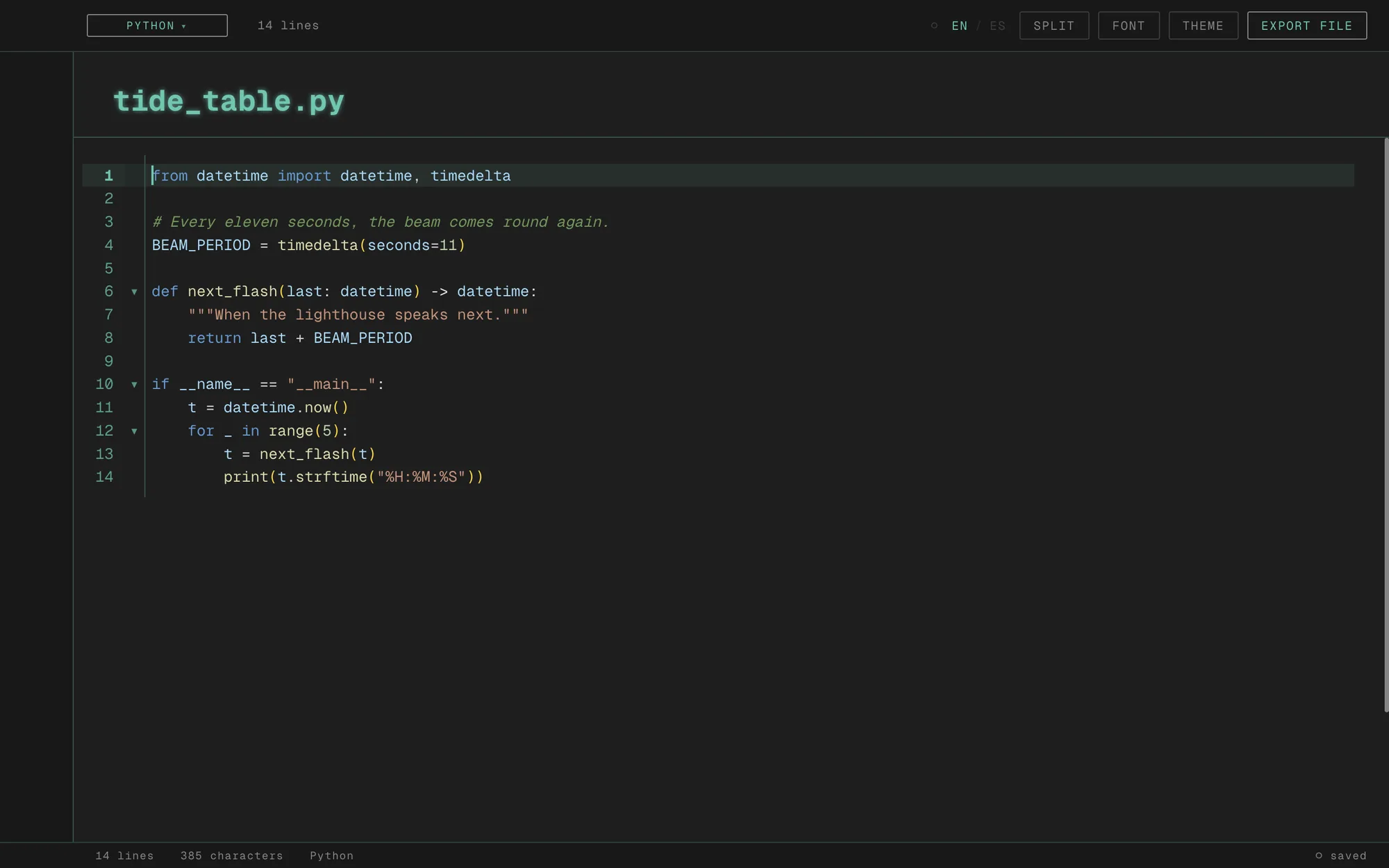Change the THEME
The image size is (1389, 868).
click(x=1203, y=26)
